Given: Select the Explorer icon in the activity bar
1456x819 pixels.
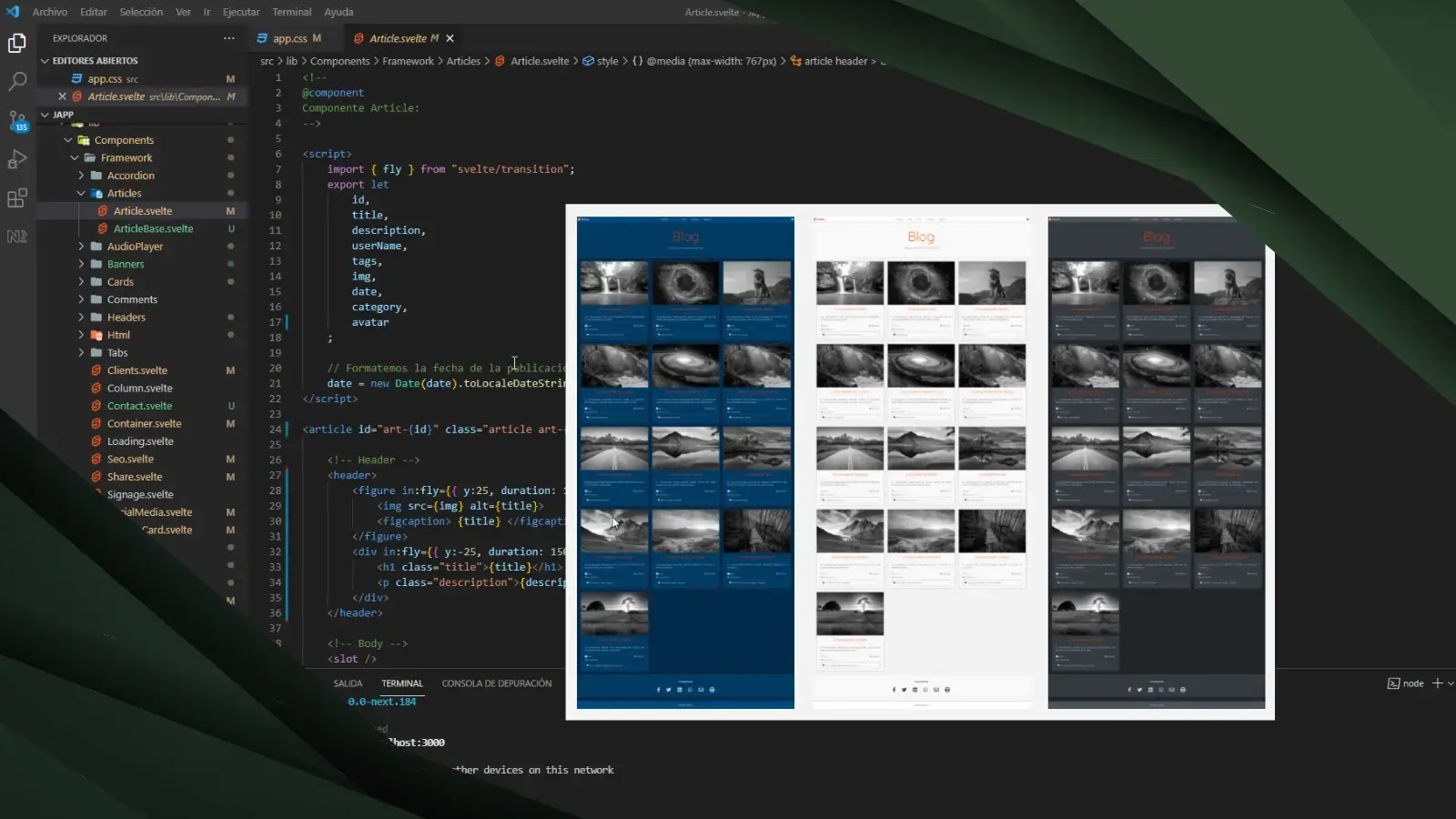Looking at the screenshot, I should [17, 43].
